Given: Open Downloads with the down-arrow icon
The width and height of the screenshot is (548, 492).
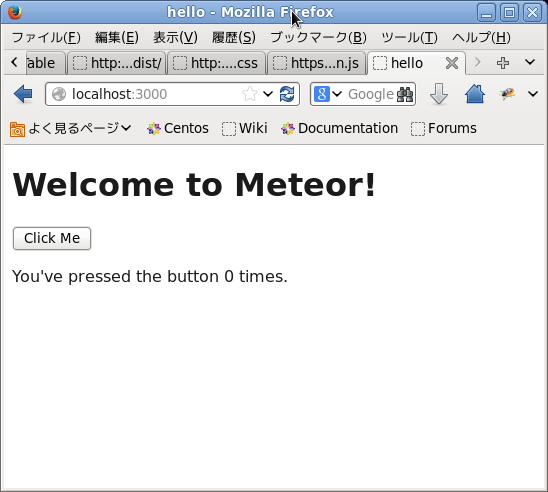Looking at the screenshot, I should tap(439, 94).
